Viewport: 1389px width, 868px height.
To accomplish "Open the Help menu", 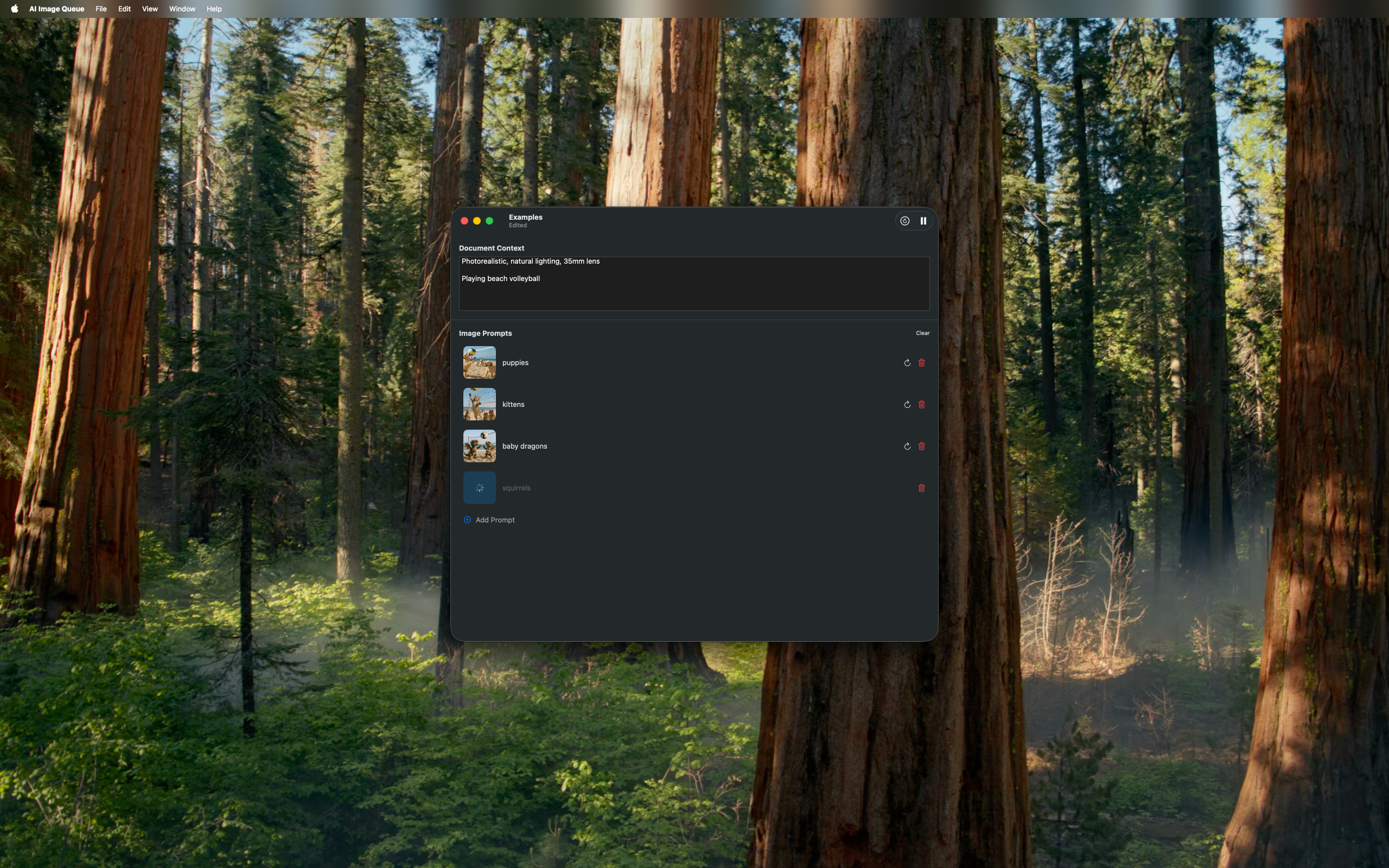I will click(214, 9).
